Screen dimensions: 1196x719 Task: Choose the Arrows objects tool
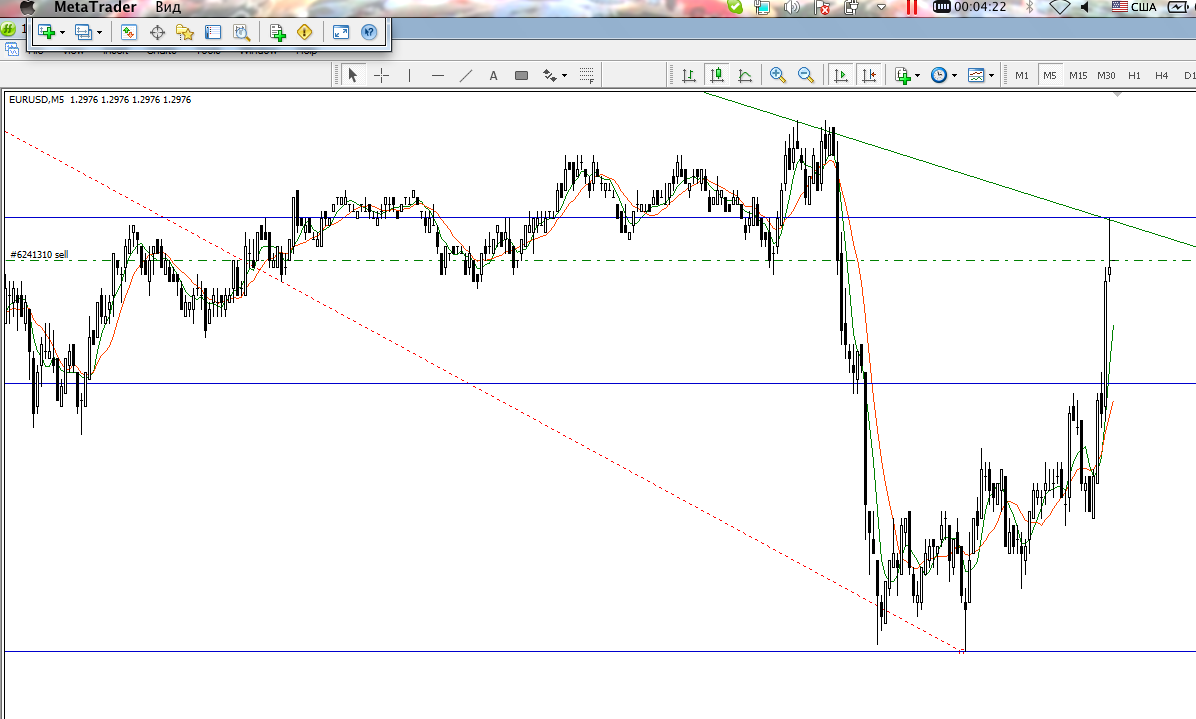[x=549, y=75]
